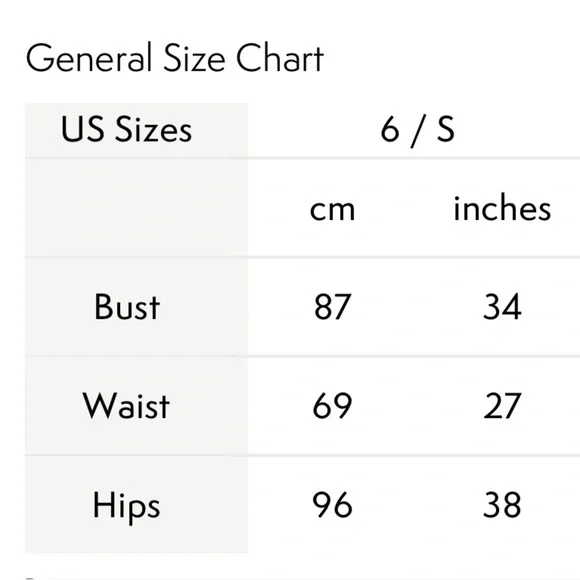The width and height of the screenshot is (580, 580).
Task: Click the letter S in the size header
Action: point(445,129)
